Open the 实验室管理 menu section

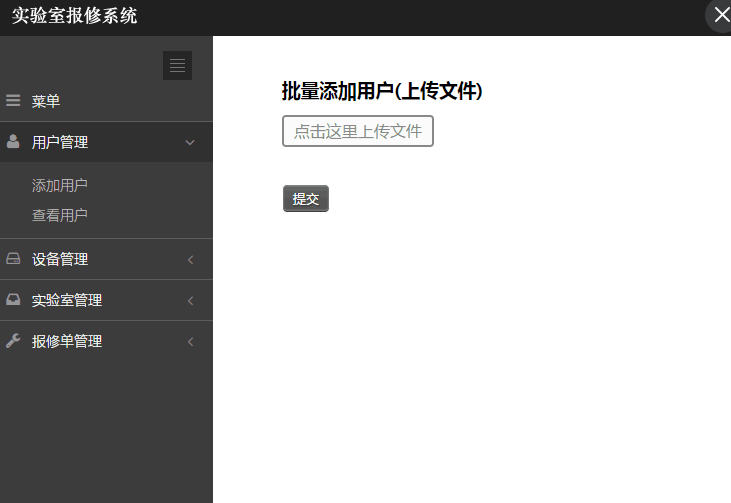pos(106,300)
